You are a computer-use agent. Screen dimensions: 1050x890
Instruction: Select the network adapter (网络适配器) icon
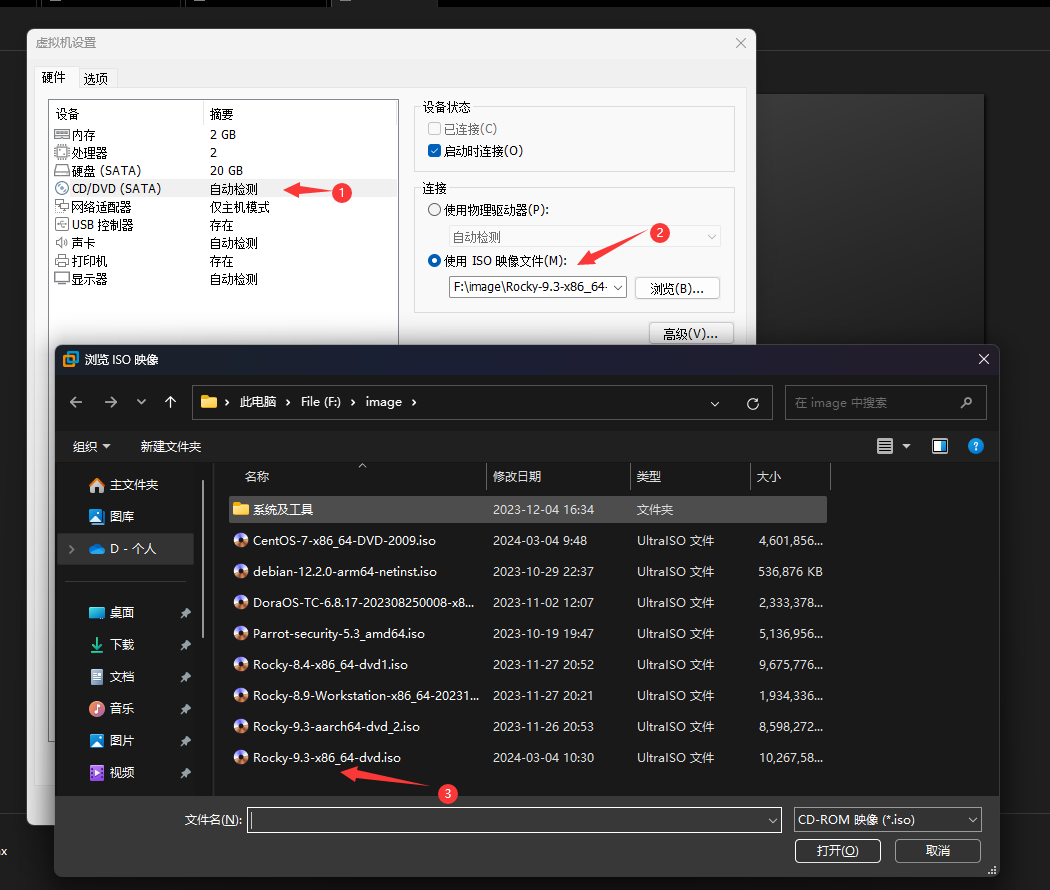(62, 206)
